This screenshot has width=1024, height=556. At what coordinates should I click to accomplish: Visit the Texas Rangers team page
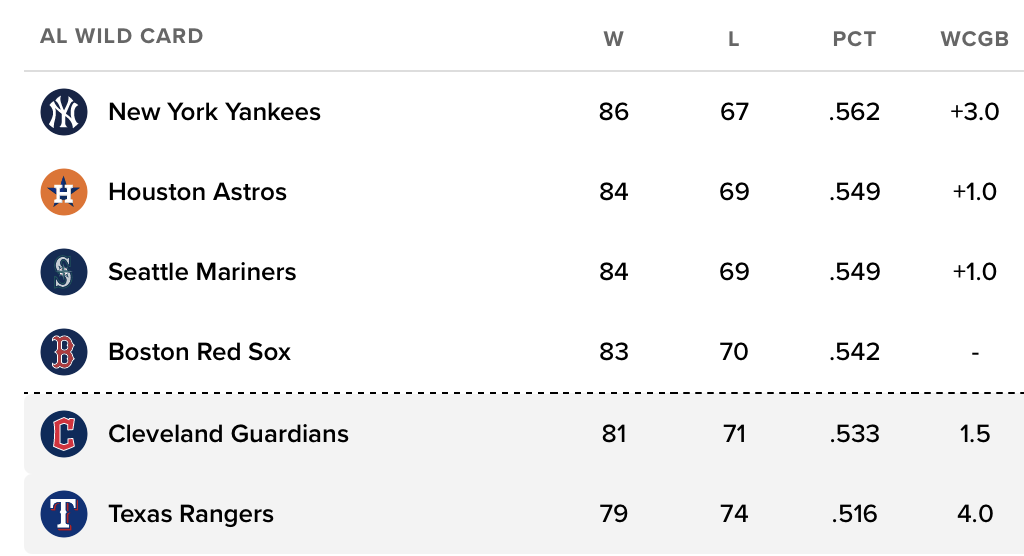(190, 514)
